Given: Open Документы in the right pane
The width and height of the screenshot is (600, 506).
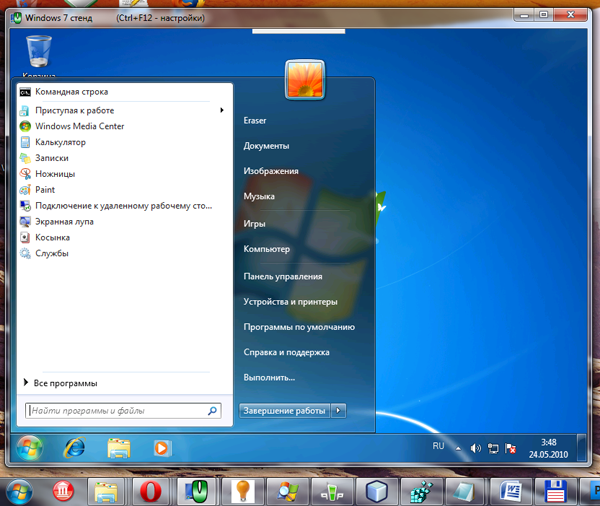Looking at the screenshot, I should [266, 146].
